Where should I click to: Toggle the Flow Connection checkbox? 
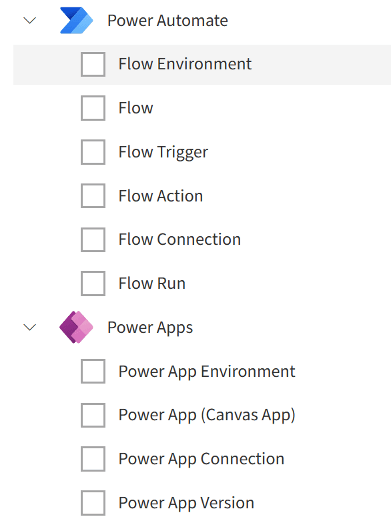point(93,239)
